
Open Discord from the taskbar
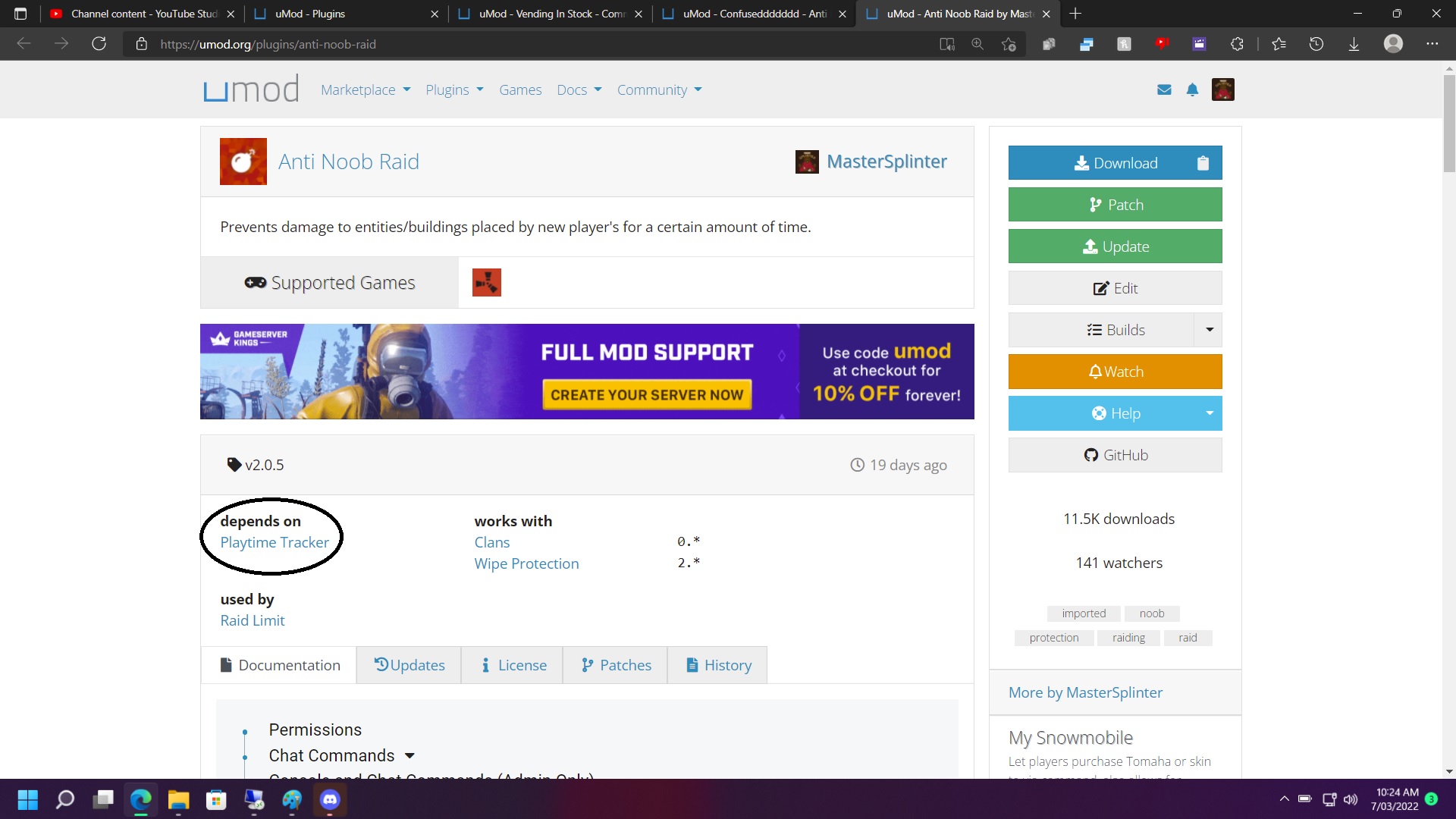(x=329, y=800)
